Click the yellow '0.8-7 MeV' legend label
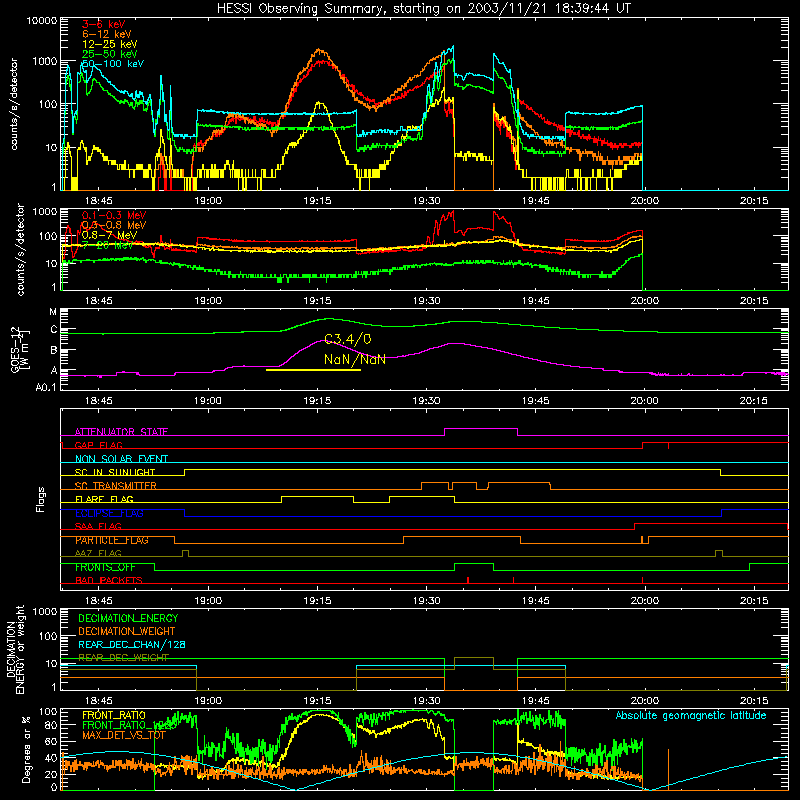 coord(109,235)
